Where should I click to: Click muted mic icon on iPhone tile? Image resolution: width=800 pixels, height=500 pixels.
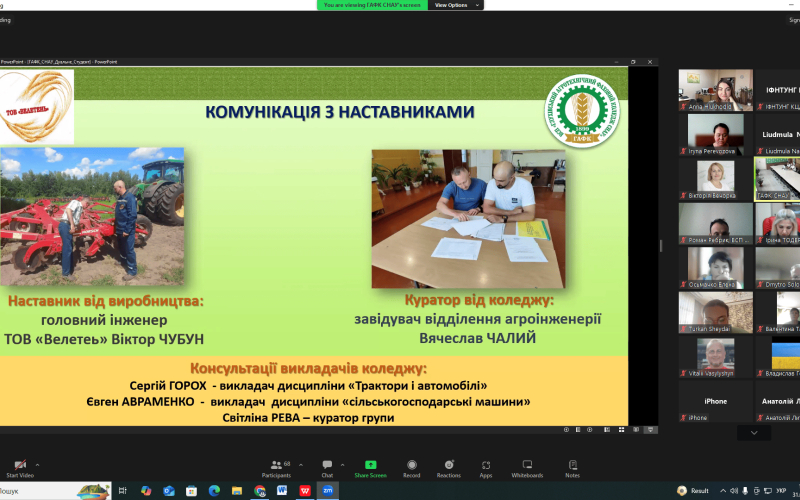tap(683, 418)
